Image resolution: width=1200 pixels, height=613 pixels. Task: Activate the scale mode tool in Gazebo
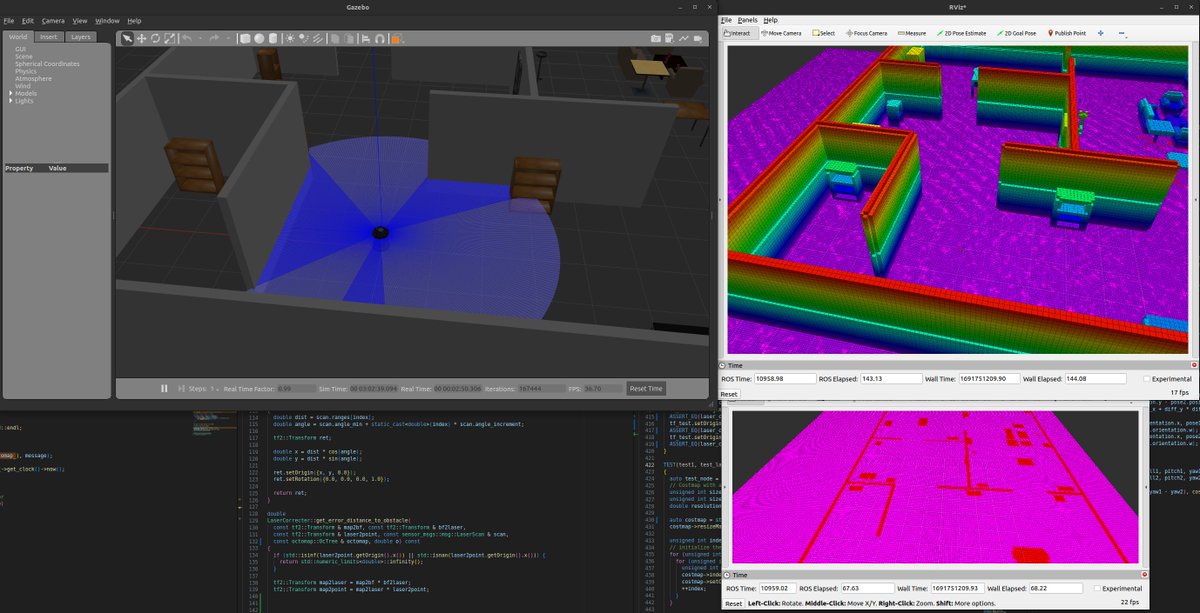pos(170,38)
